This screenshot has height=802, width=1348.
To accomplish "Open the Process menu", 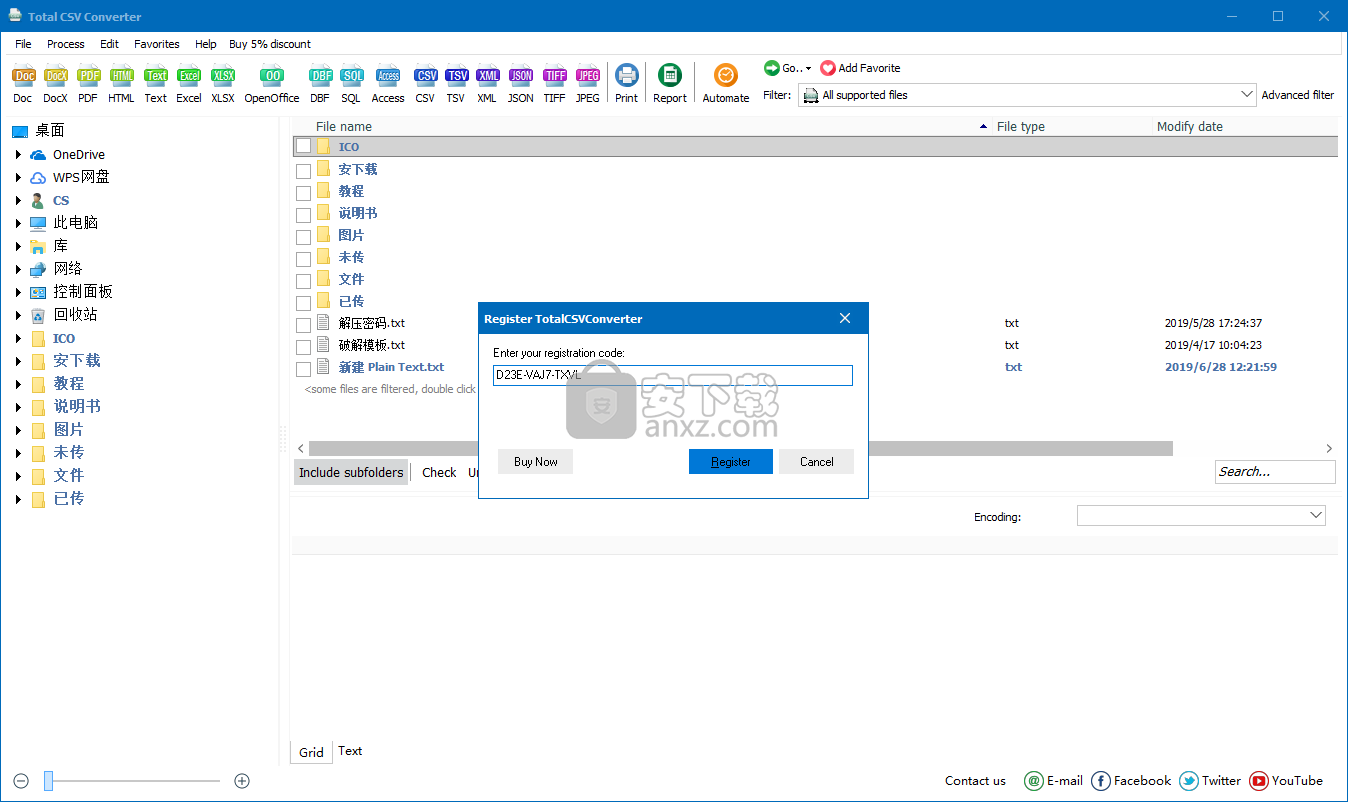I will 66,44.
